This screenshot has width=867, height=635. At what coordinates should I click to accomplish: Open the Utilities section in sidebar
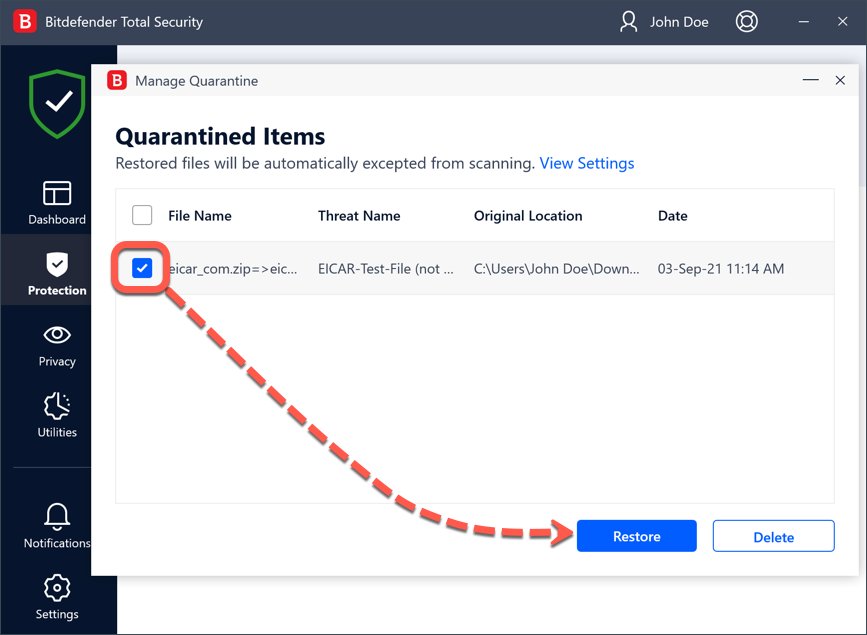coord(56,415)
